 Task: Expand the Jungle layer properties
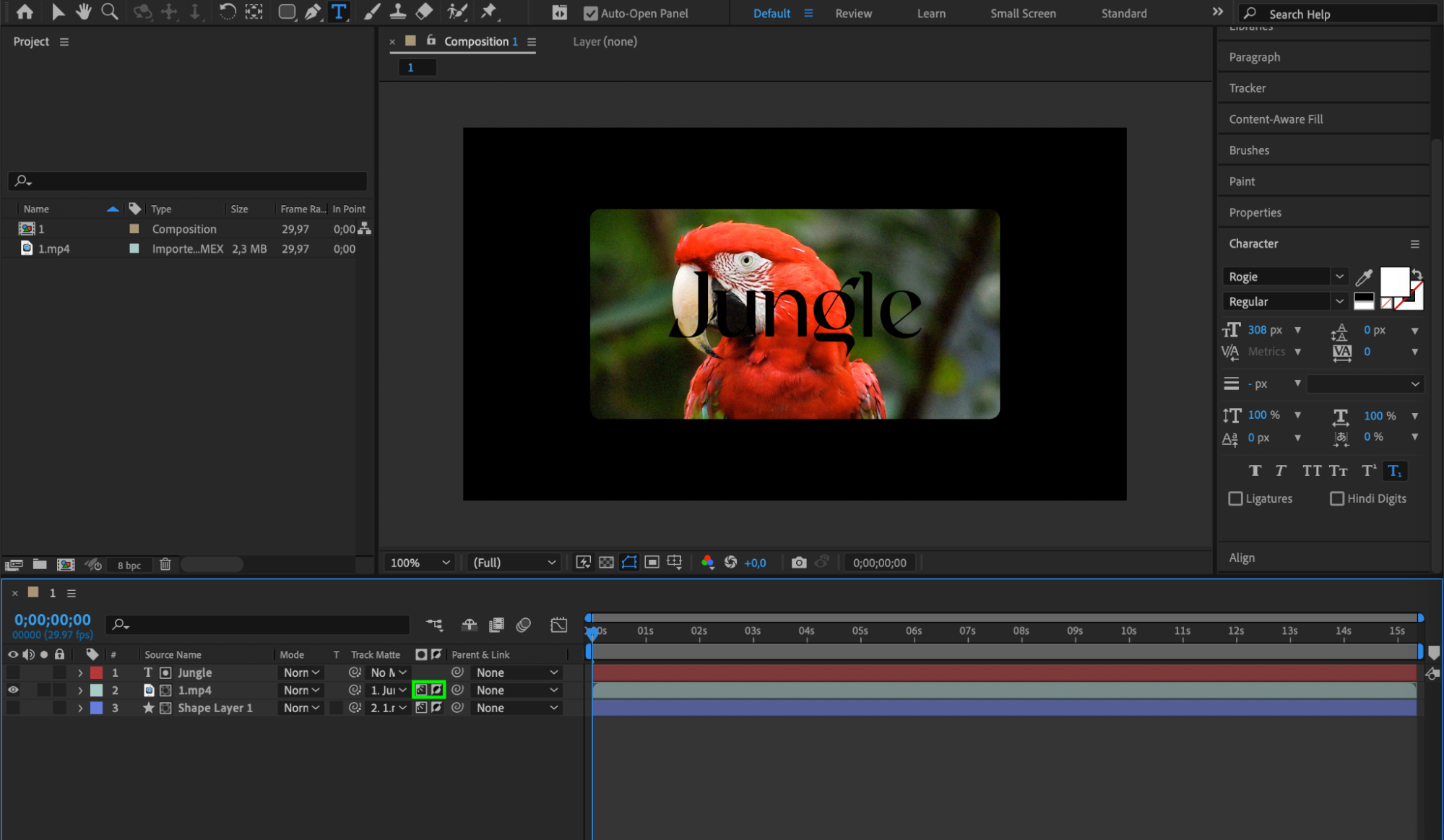point(80,673)
